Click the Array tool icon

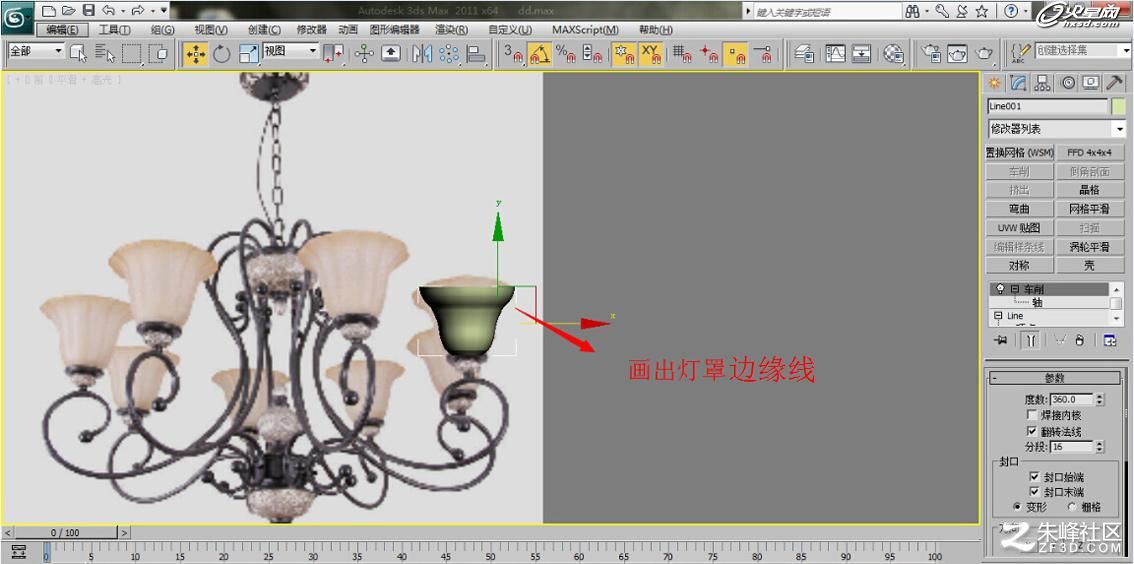pos(449,54)
